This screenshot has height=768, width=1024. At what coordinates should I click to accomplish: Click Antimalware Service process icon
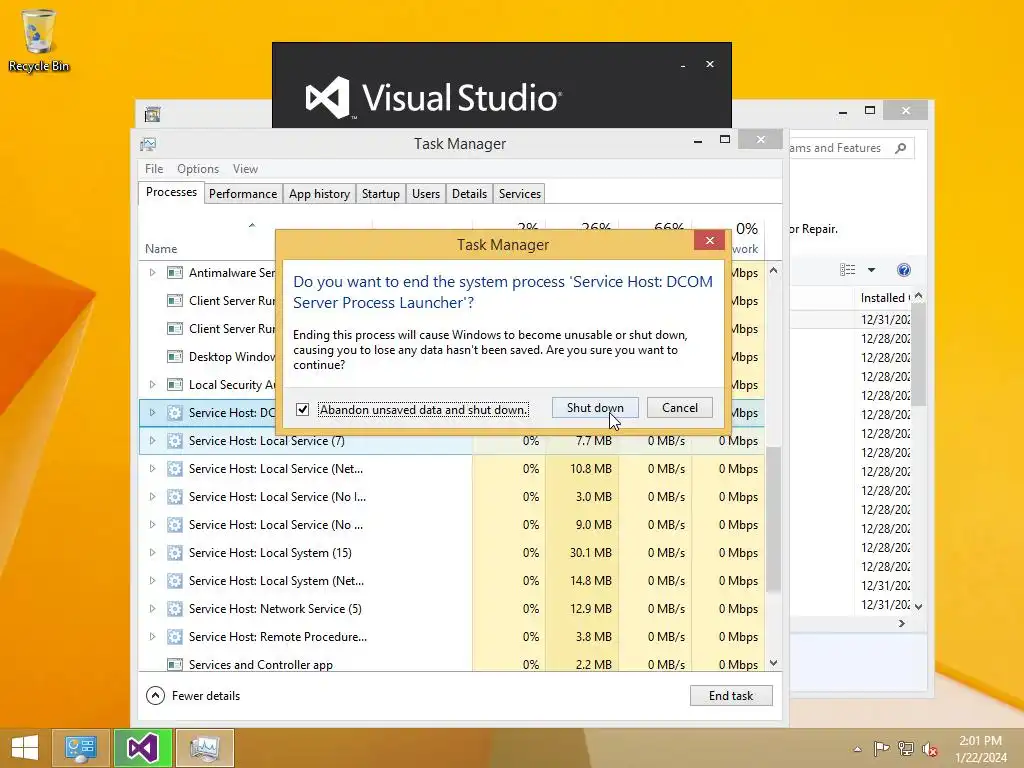point(174,272)
